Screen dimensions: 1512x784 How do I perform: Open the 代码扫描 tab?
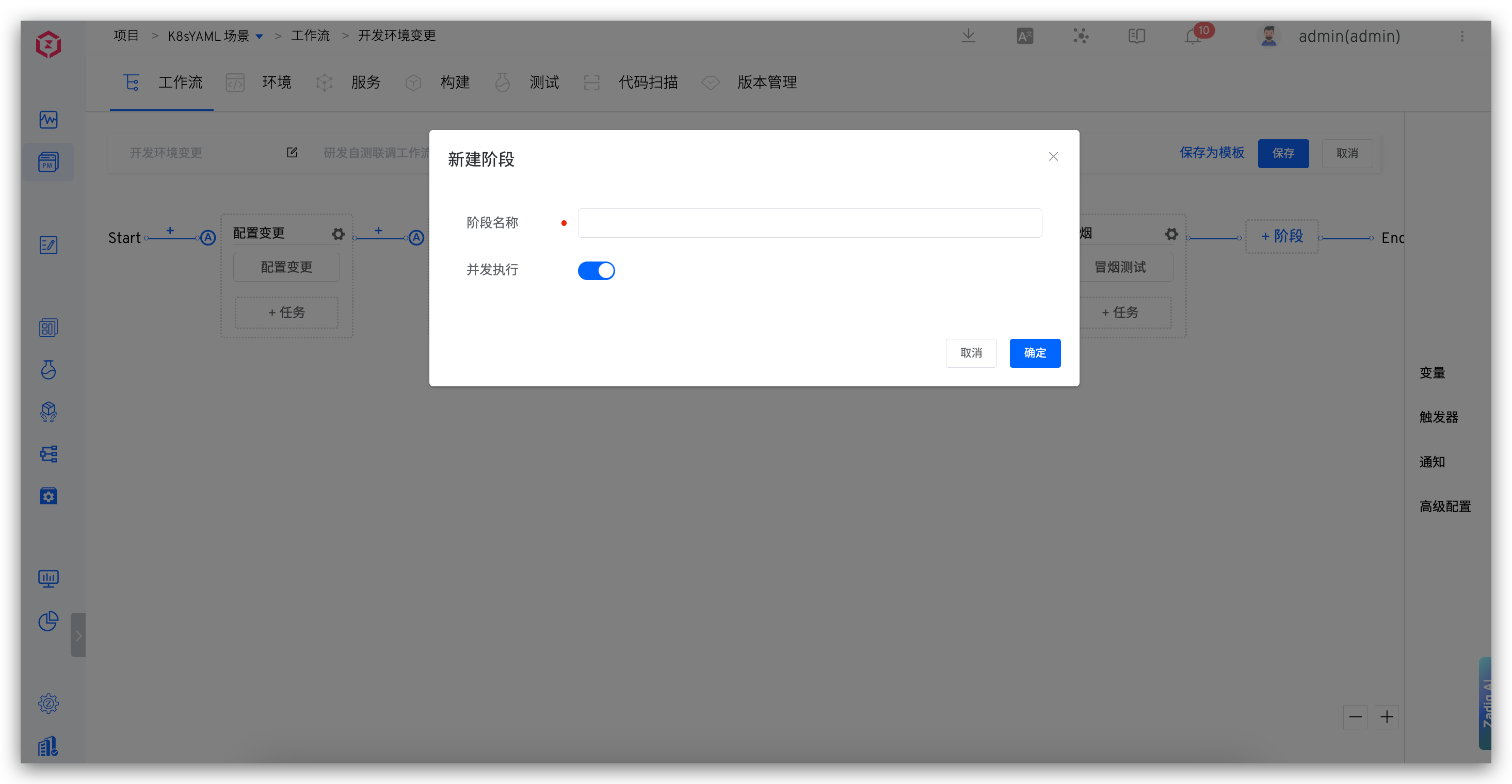click(649, 82)
